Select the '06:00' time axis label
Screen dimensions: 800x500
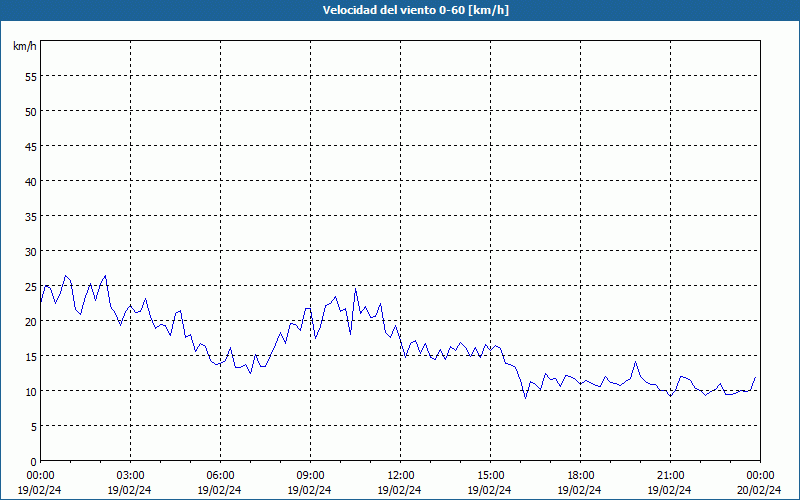[220, 476]
